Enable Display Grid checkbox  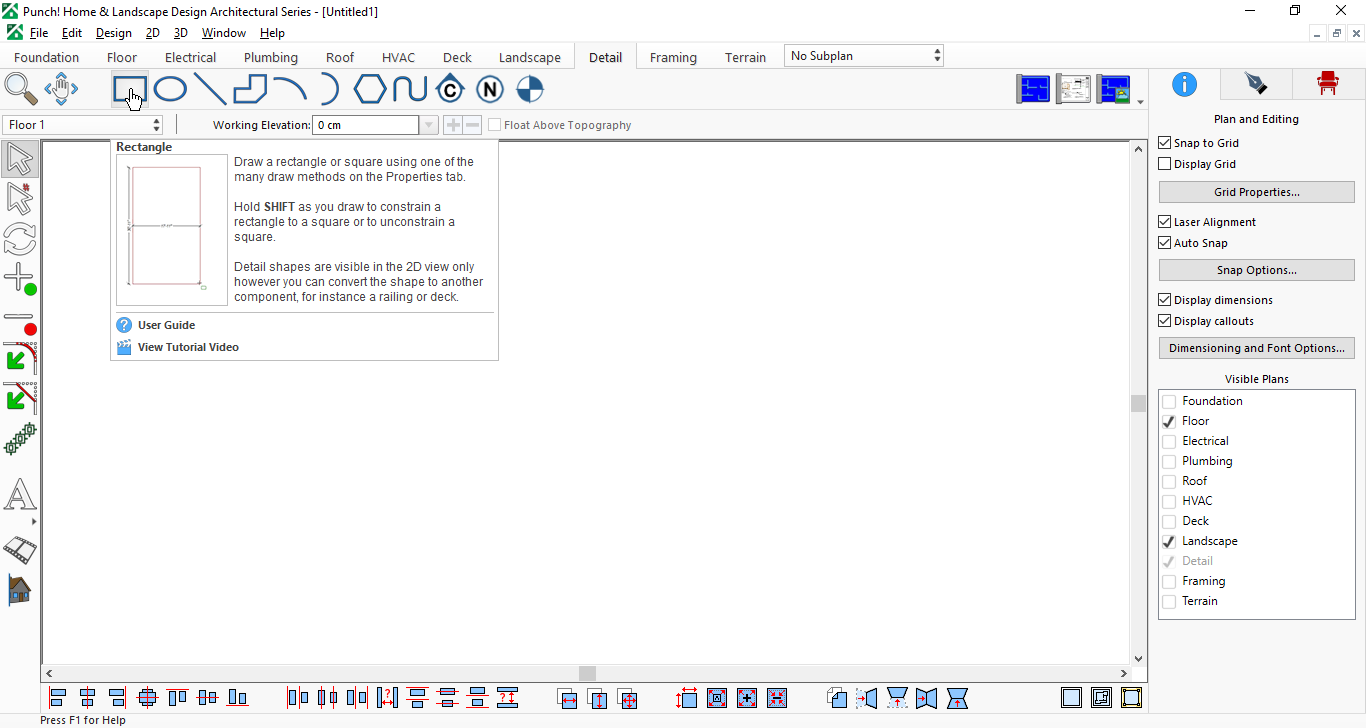[1164, 164]
